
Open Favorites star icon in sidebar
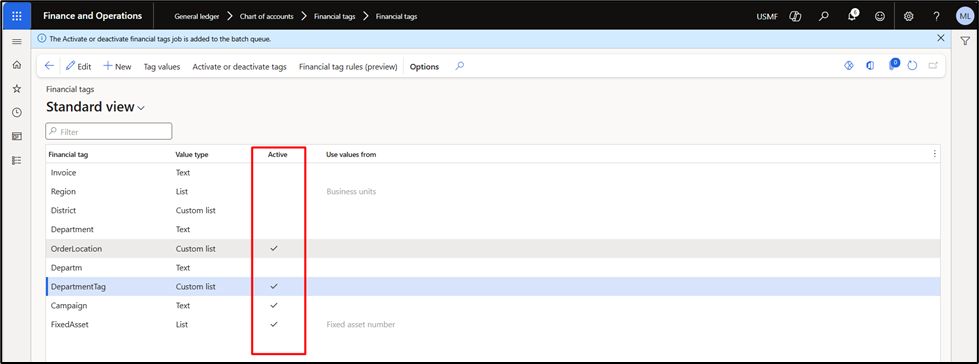17,89
